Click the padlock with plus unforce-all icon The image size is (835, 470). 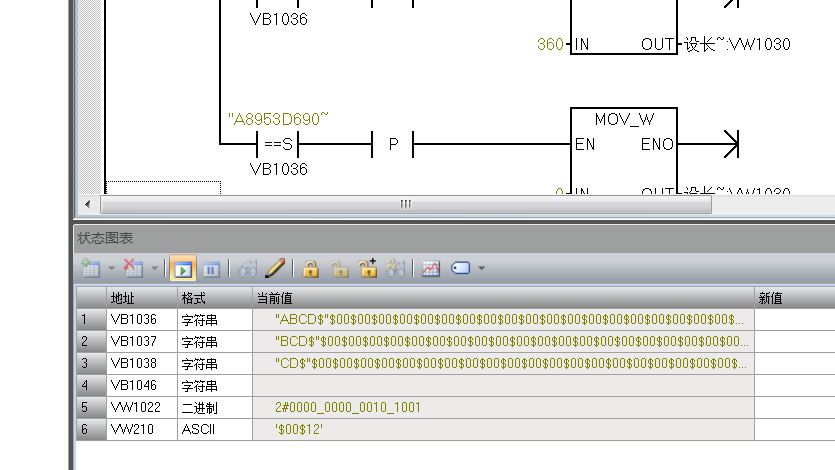[x=367, y=269]
